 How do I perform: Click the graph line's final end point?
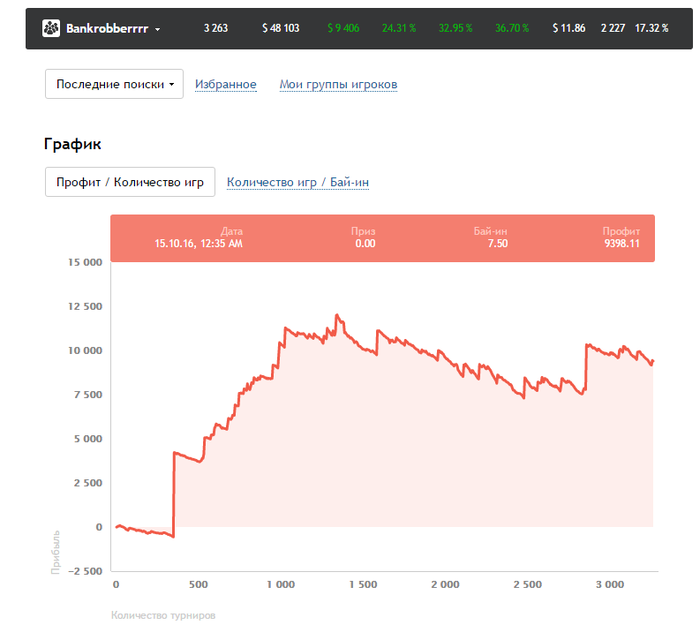(x=653, y=361)
